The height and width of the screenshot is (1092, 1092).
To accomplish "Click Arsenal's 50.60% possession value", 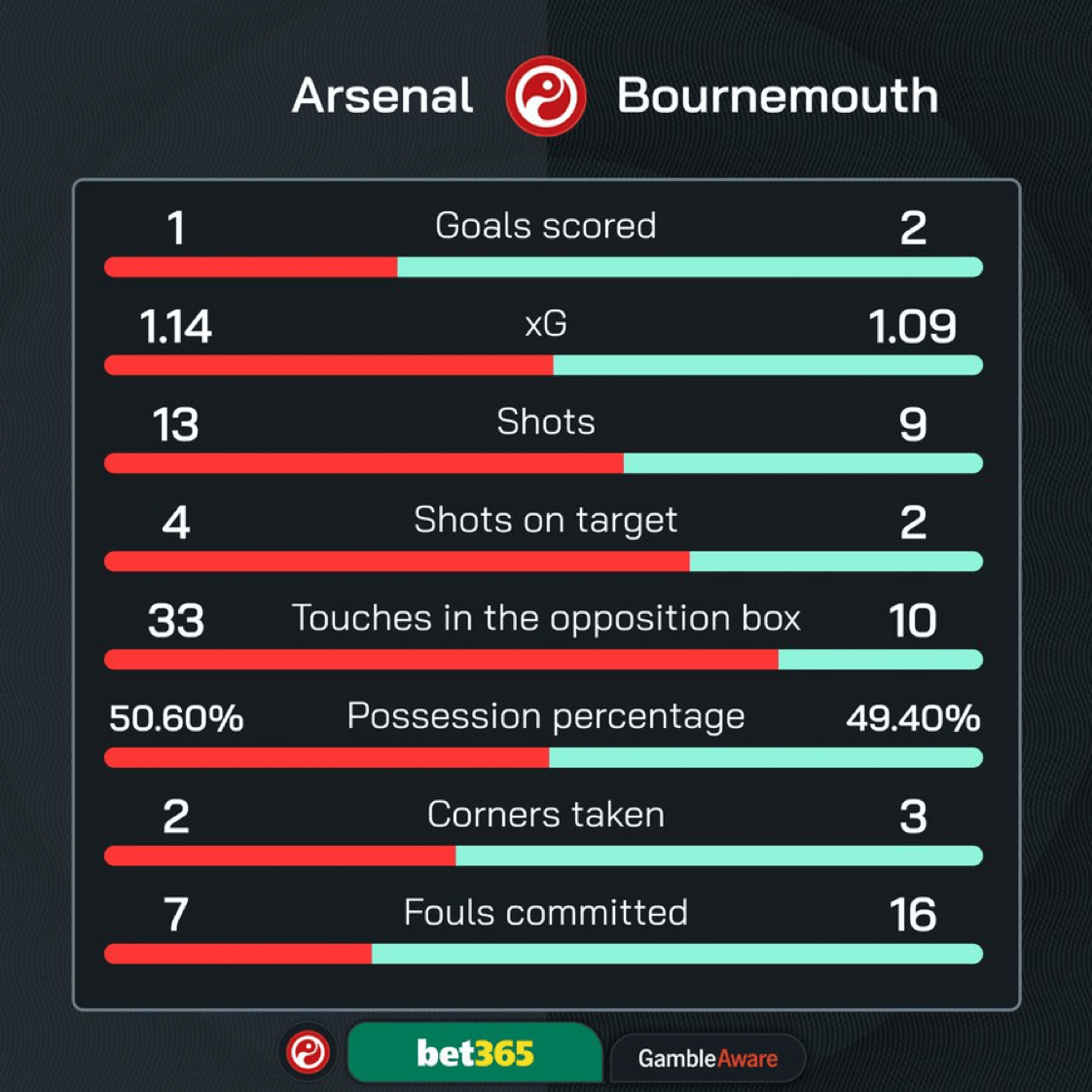I will [x=176, y=718].
